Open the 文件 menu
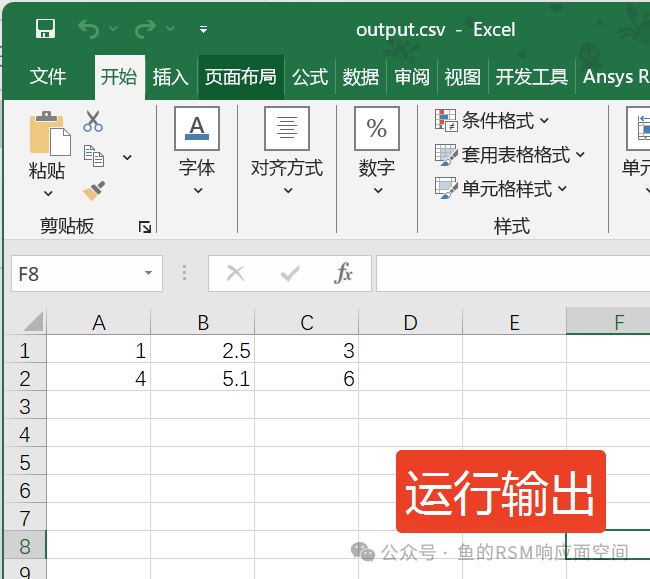 pyautogui.click(x=48, y=77)
